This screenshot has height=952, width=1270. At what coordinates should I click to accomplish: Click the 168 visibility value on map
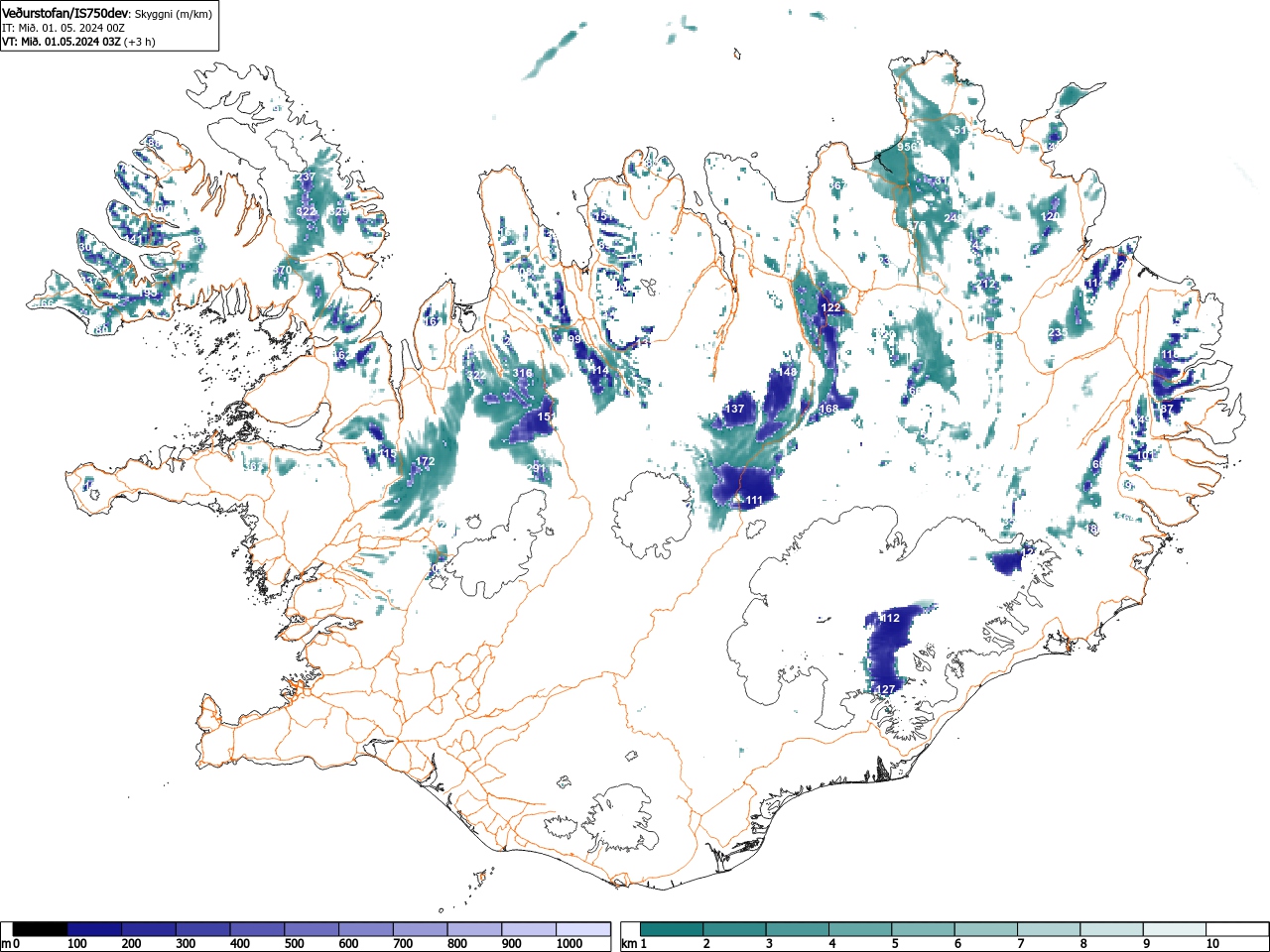(829, 409)
